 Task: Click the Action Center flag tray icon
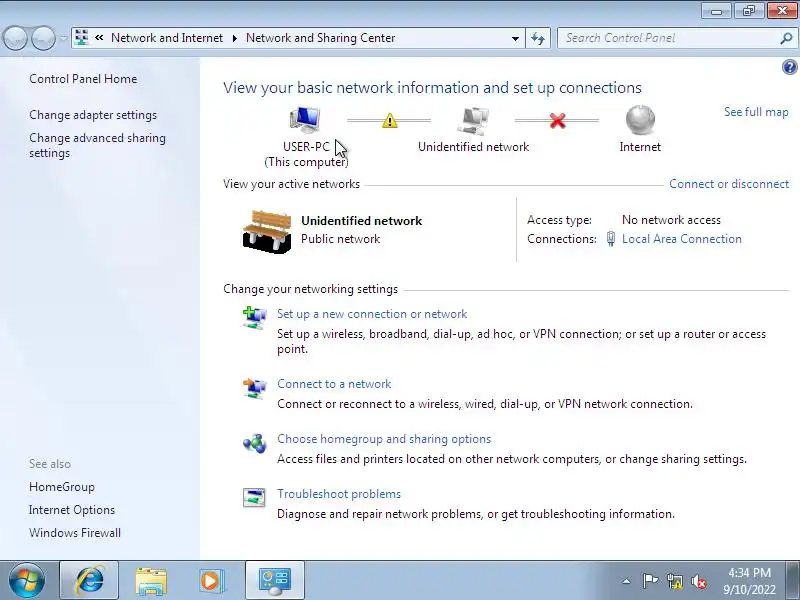tap(650, 581)
